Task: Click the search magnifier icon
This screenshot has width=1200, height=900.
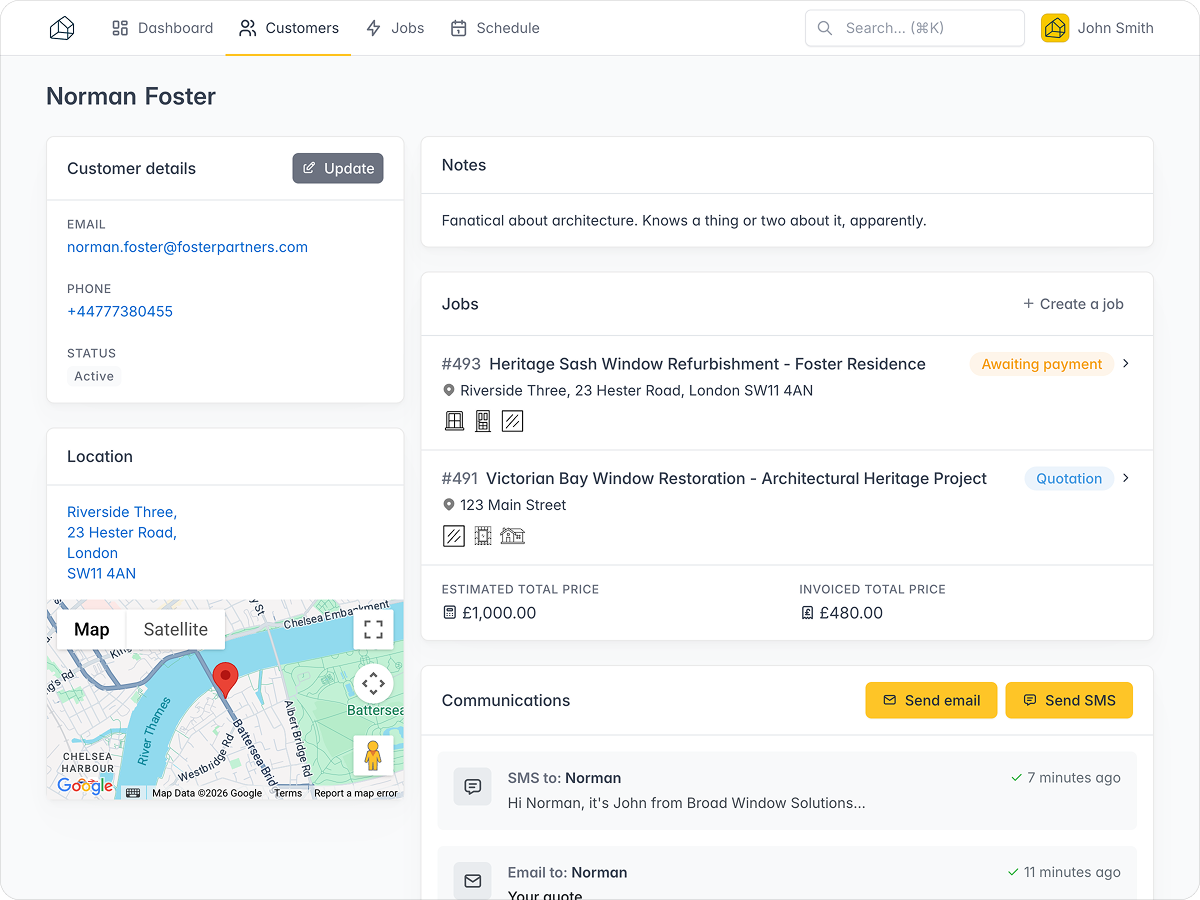Action: pyautogui.click(x=825, y=28)
